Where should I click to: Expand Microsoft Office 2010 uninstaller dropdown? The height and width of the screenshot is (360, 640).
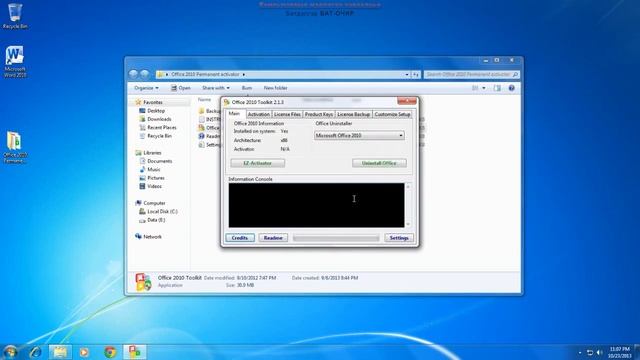359,136
